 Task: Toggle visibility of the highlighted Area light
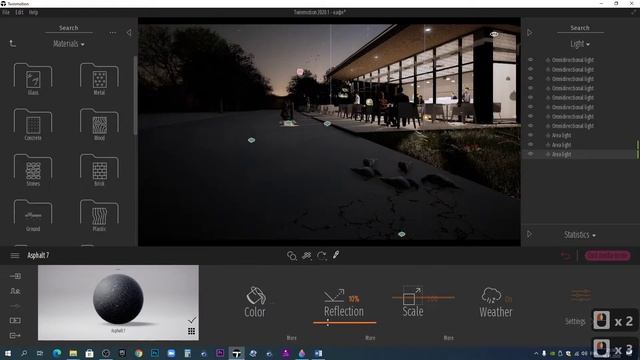click(x=531, y=154)
